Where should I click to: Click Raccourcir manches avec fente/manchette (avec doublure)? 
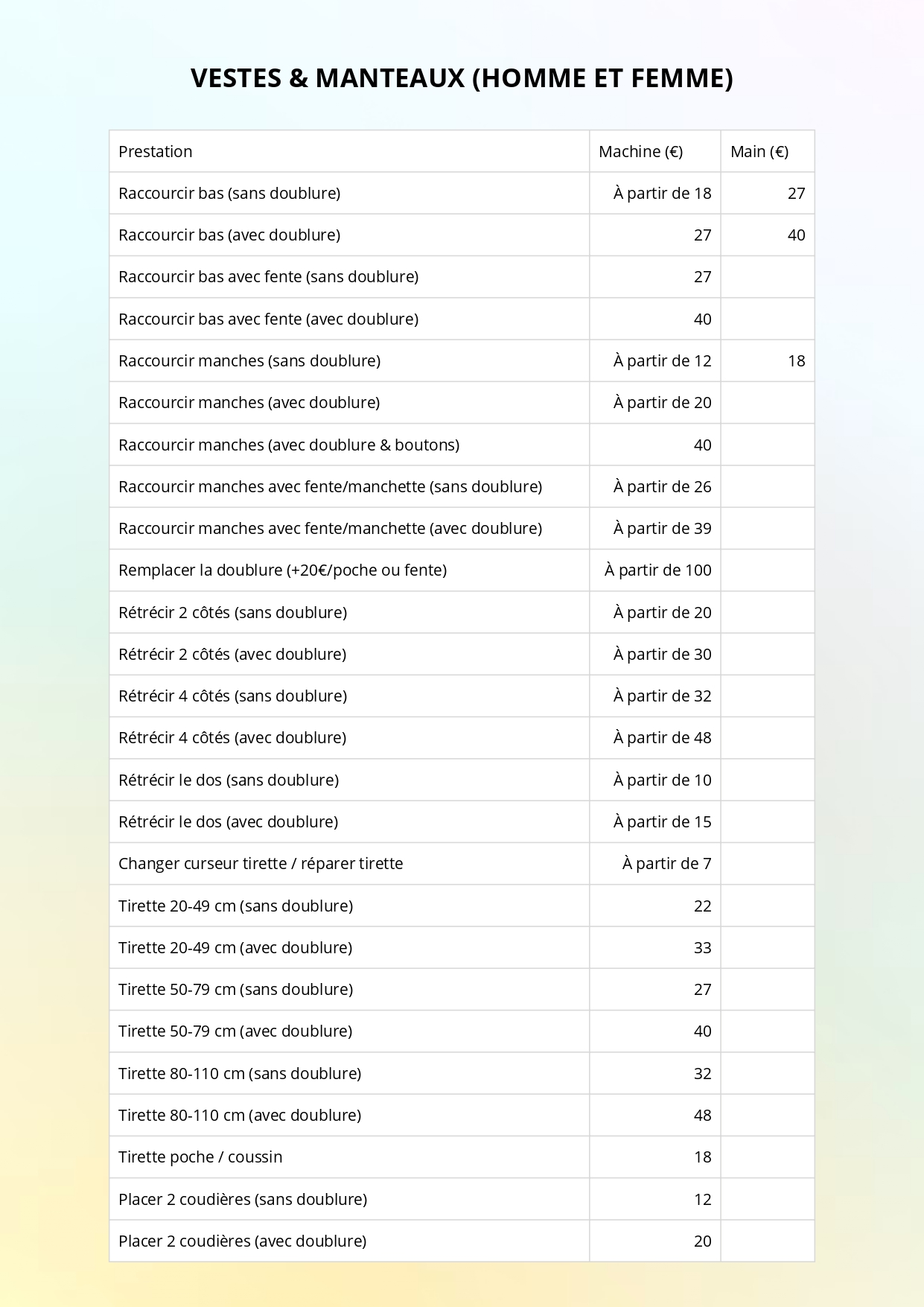click(x=330, y=528)
